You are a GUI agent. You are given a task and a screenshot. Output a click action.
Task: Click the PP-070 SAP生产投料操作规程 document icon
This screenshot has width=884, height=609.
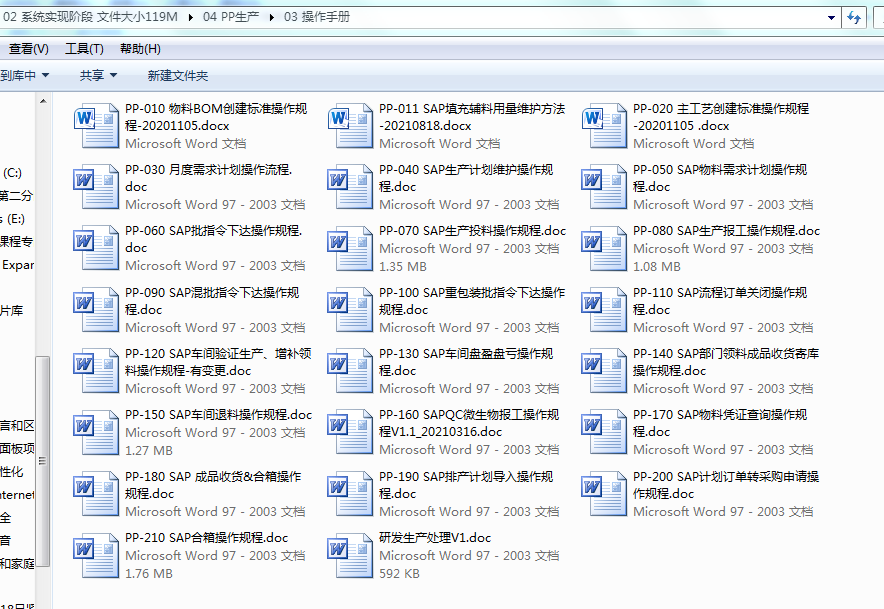click(x=350, y=248)
